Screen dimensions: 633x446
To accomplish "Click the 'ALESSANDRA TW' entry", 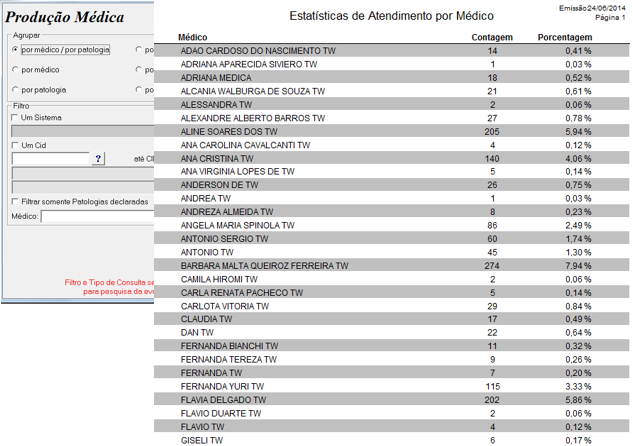I will pos(391,105).
